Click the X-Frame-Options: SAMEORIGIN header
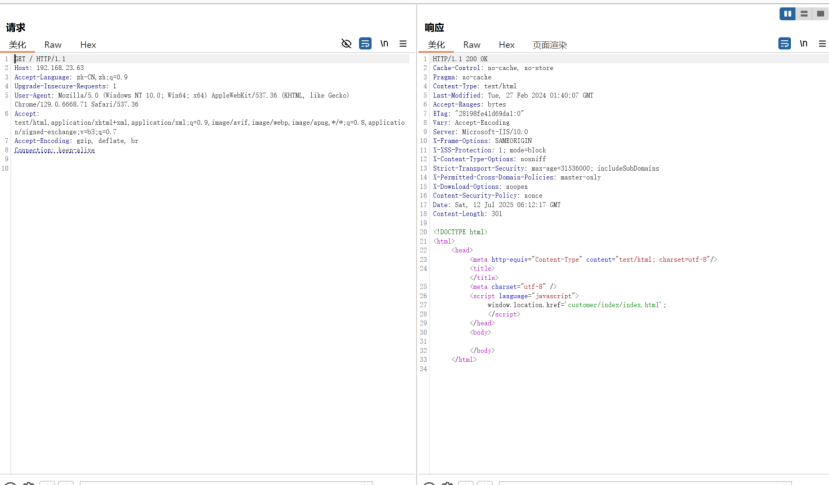The height and width of the screenshot is (485, 829). click(x=482, y=141)
